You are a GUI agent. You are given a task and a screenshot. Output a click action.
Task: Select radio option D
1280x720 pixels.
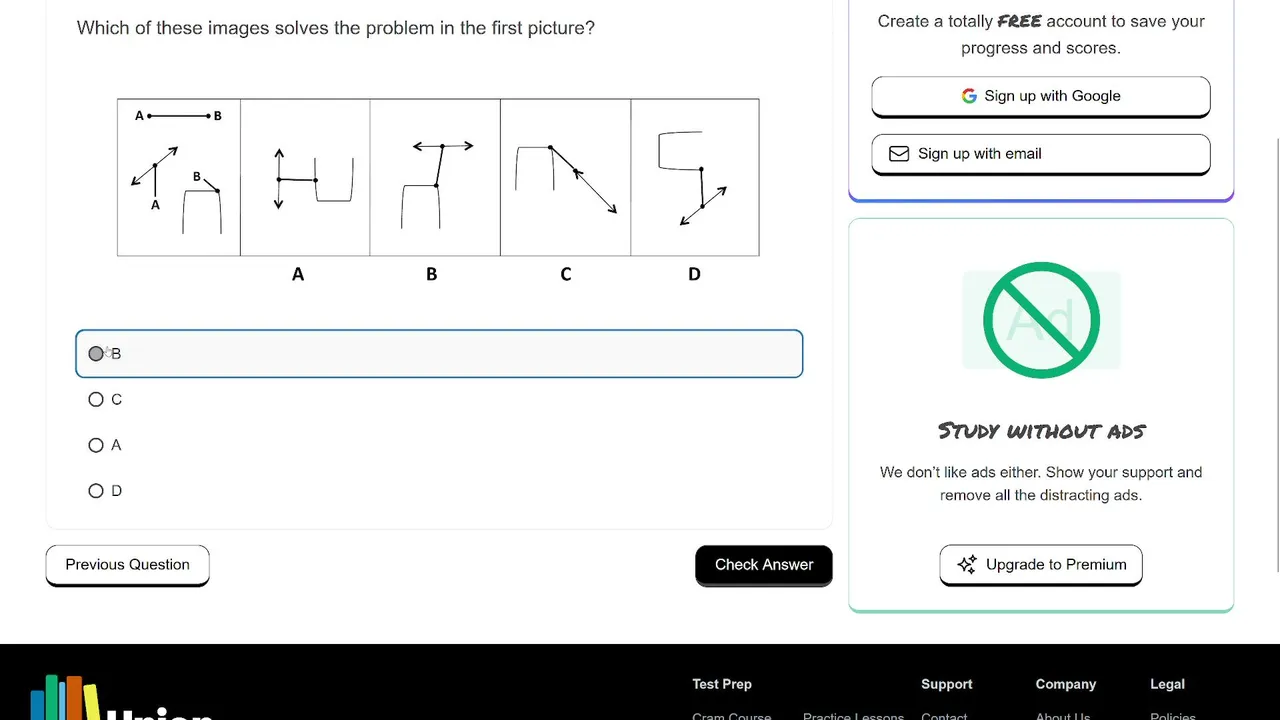(96, 491)
